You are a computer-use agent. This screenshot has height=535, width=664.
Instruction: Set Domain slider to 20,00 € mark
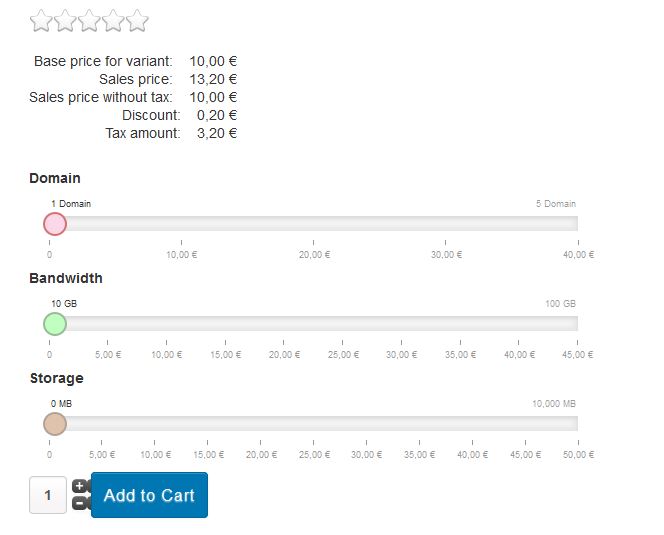point(314,224)
